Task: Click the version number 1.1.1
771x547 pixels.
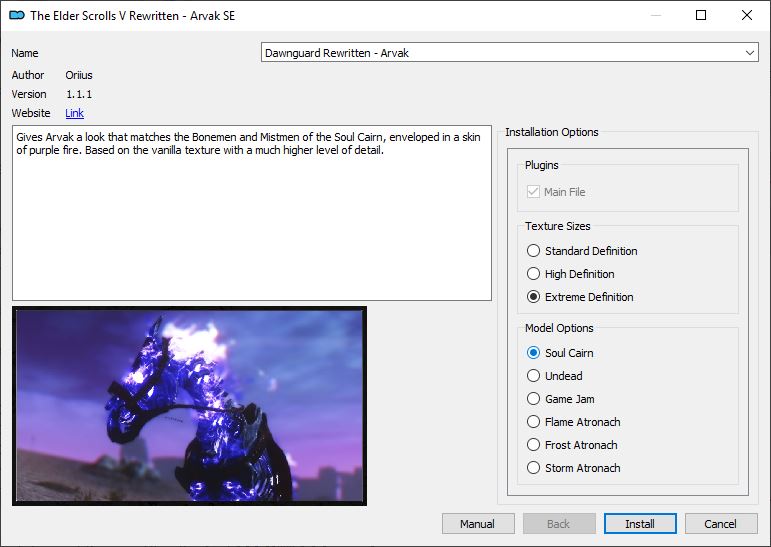Action: pos(79,94)
